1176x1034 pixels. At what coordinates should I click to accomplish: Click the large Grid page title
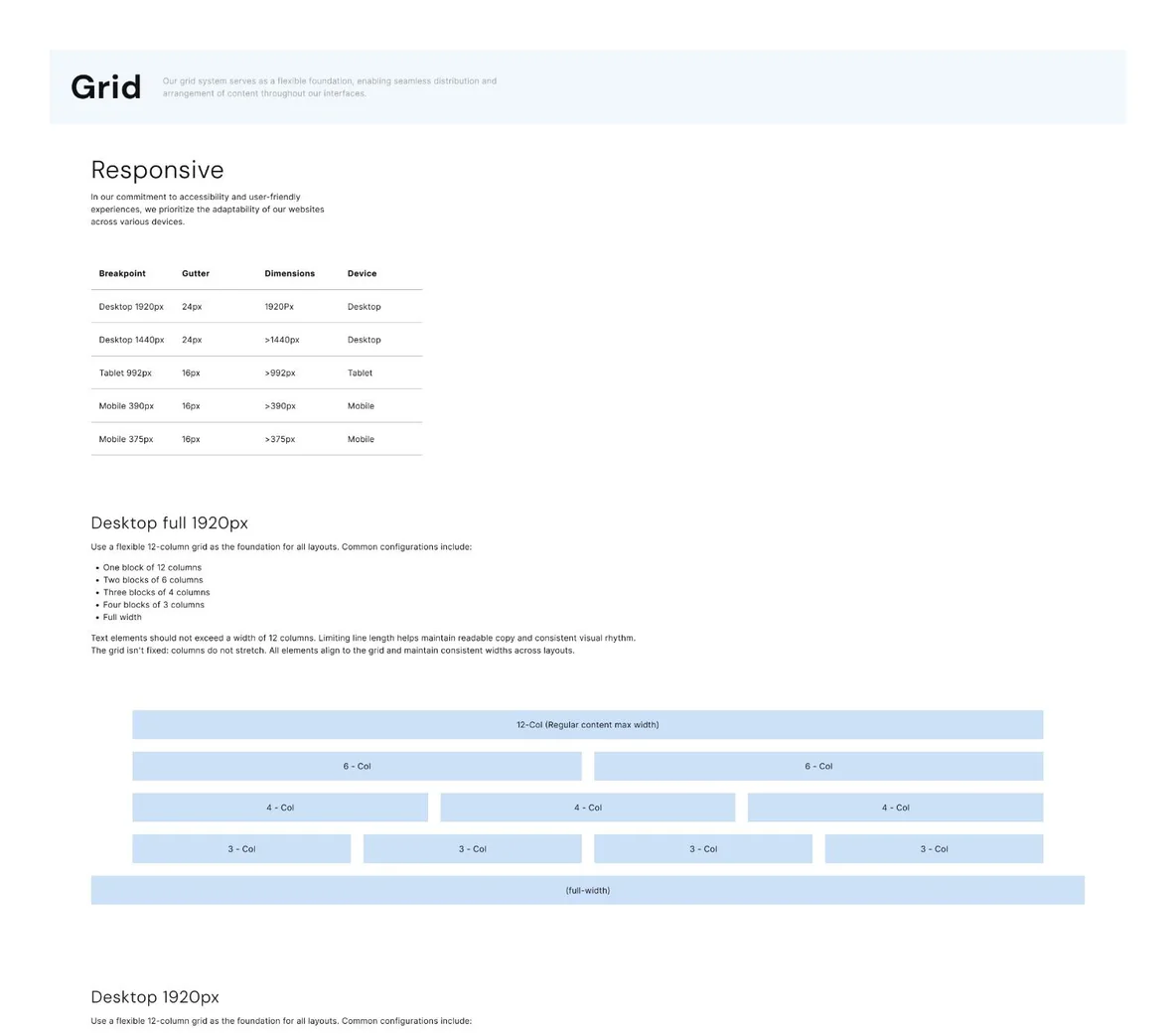point(105,87)
